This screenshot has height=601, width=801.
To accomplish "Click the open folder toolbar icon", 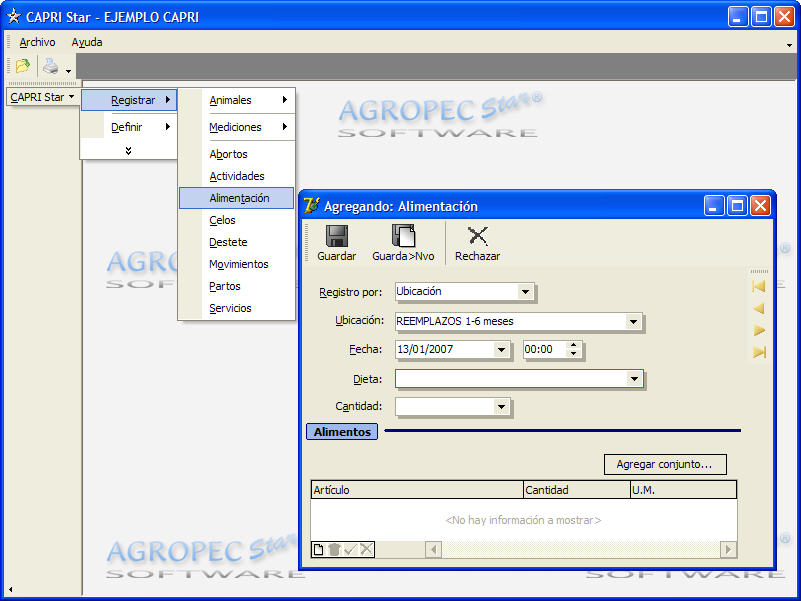I will (x=23, y=66).
